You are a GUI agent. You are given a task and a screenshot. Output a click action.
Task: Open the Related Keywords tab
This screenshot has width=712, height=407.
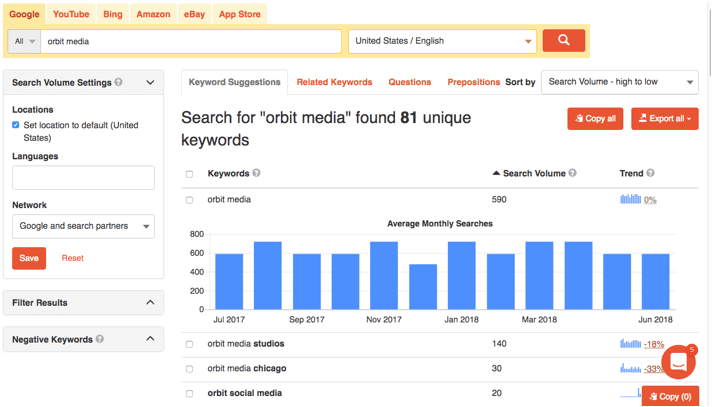[334, 82]
